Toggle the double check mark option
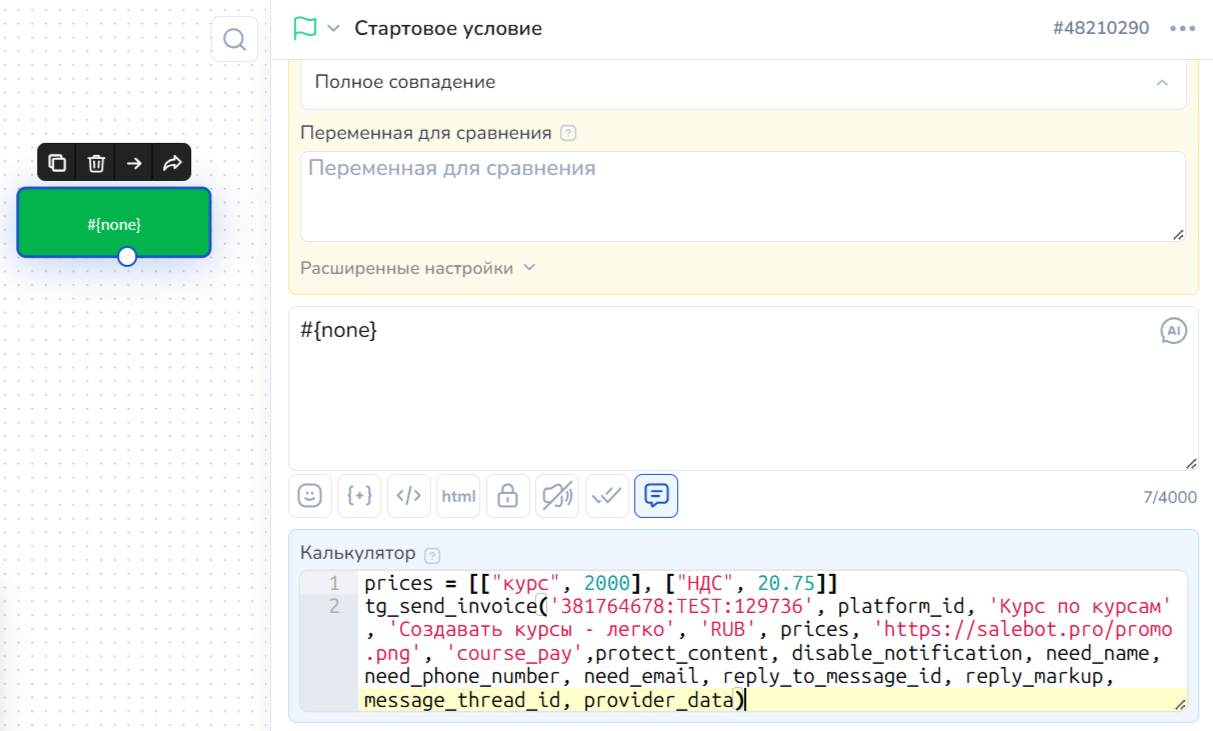1213x731 pixels. coord(607,496)
